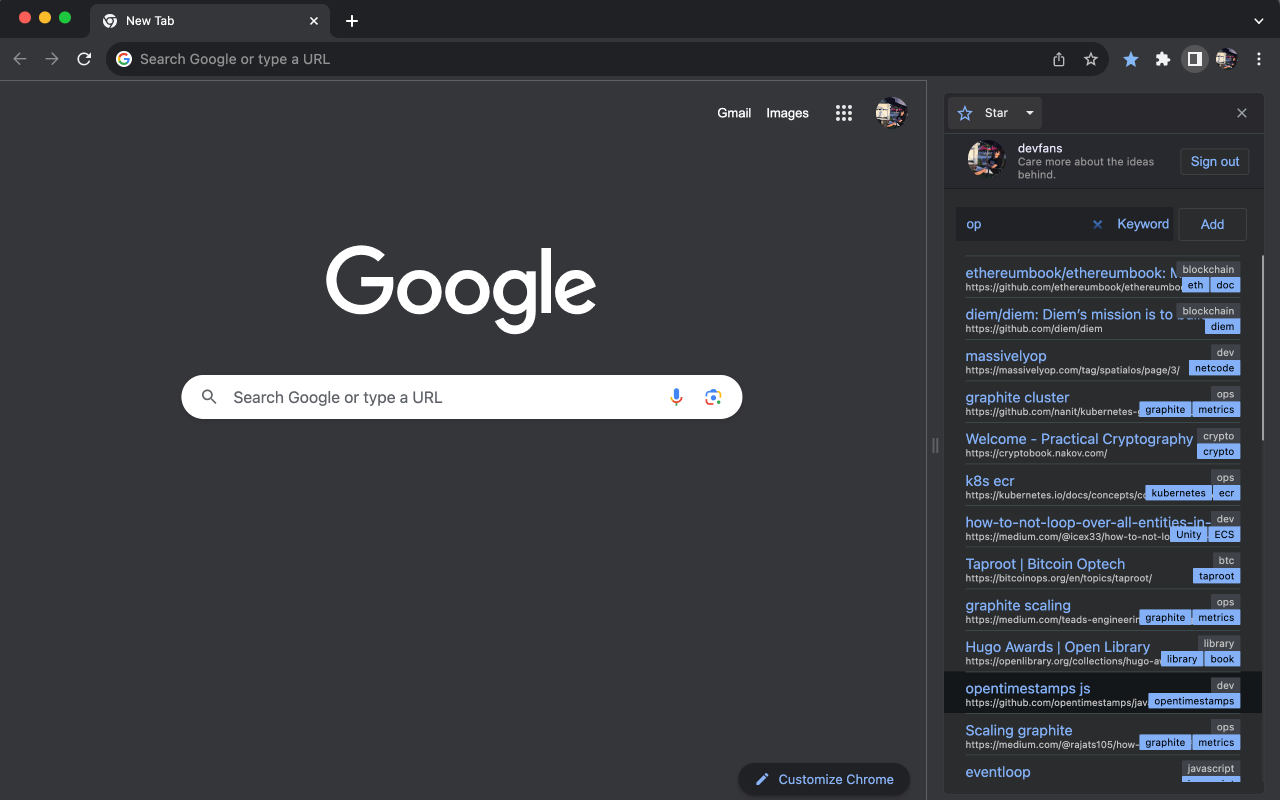Open the graphite scaling bookmark

[x=1018, y=605]
